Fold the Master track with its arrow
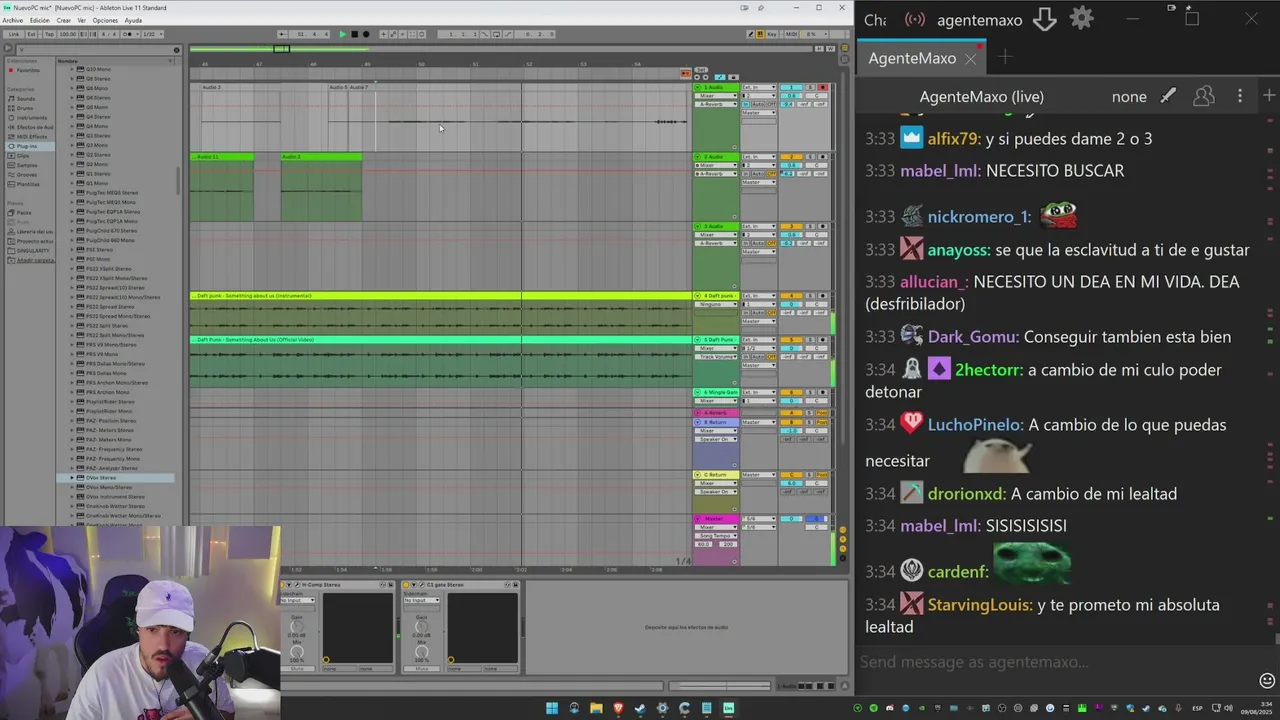 coord(697,519)
